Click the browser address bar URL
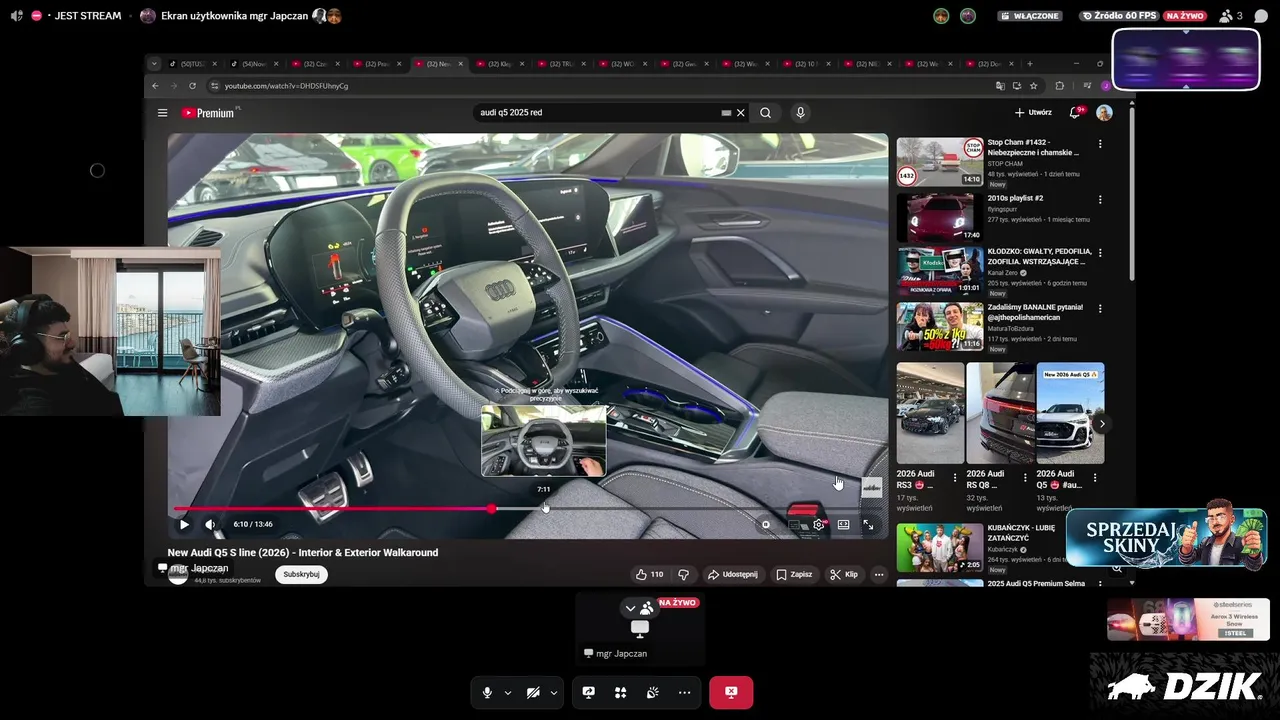Viewport: 1280px width, 720px height. 287,86
